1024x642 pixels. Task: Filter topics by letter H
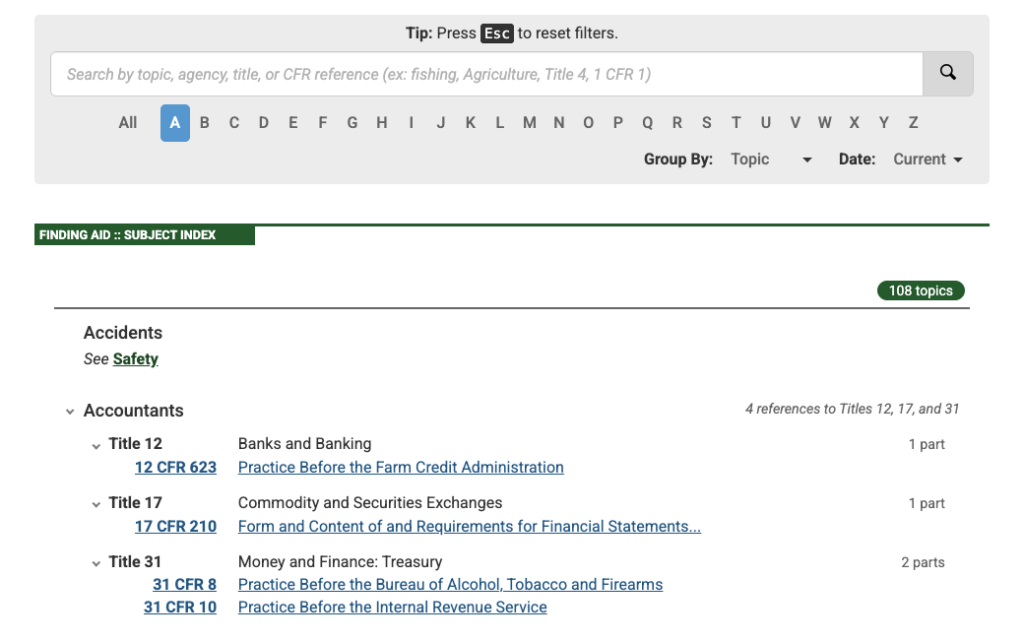(382, 123)
